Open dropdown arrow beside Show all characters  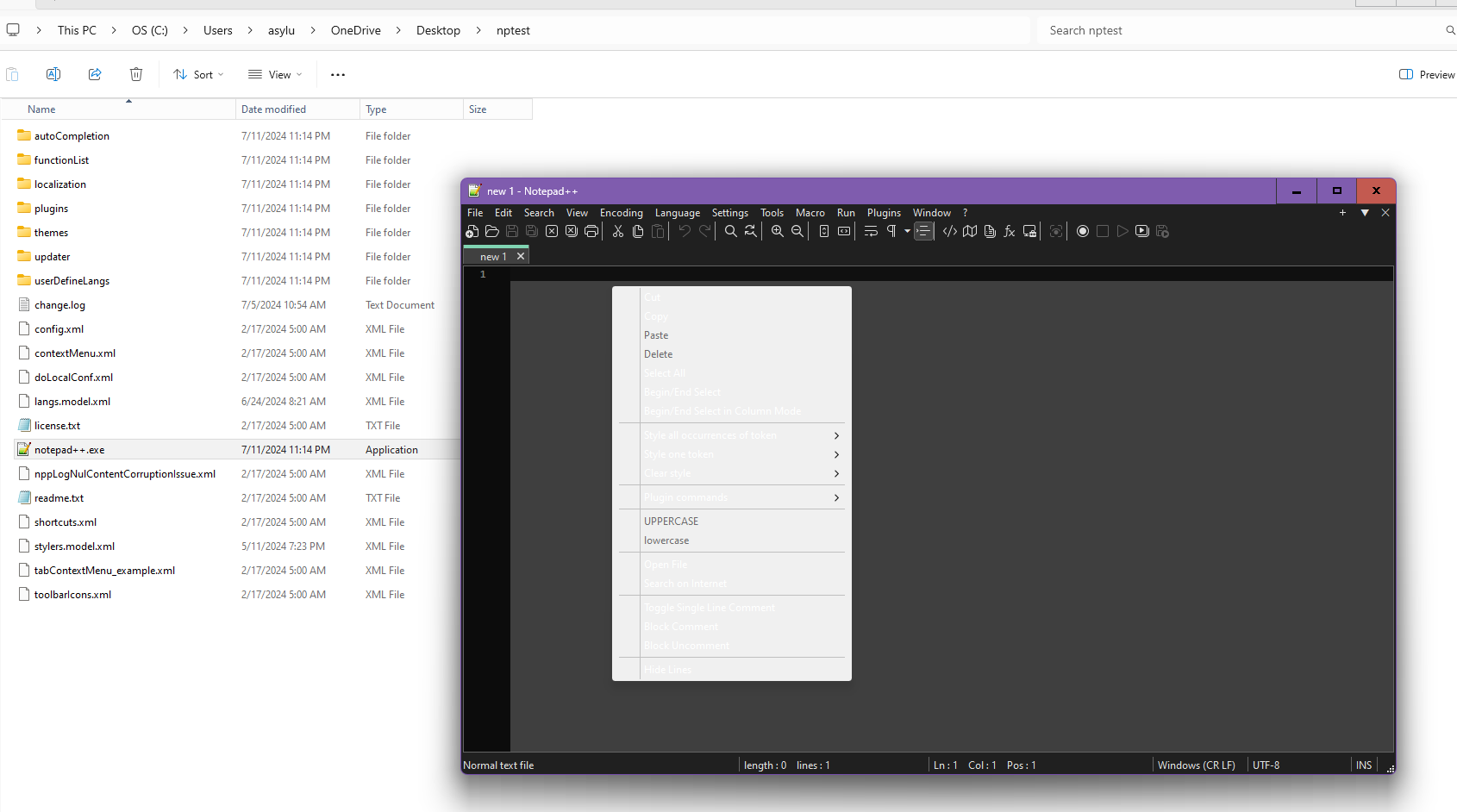(907, 231)
